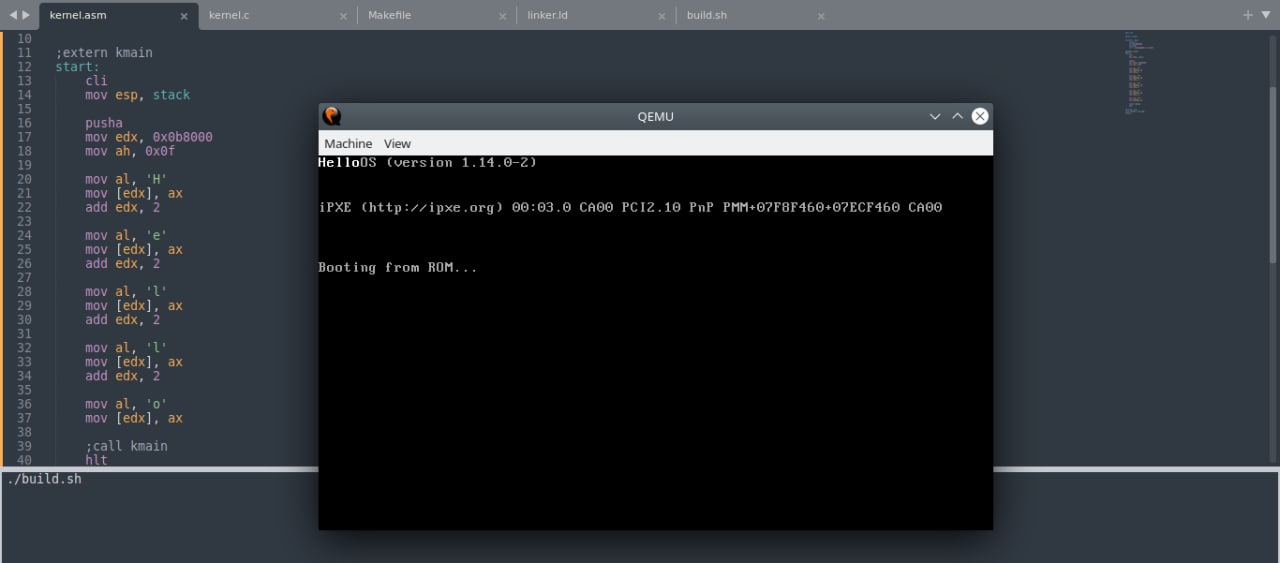The image size is (1280, 563).
Task: Go to the next tab with right arrow
Action: (26, 15)
